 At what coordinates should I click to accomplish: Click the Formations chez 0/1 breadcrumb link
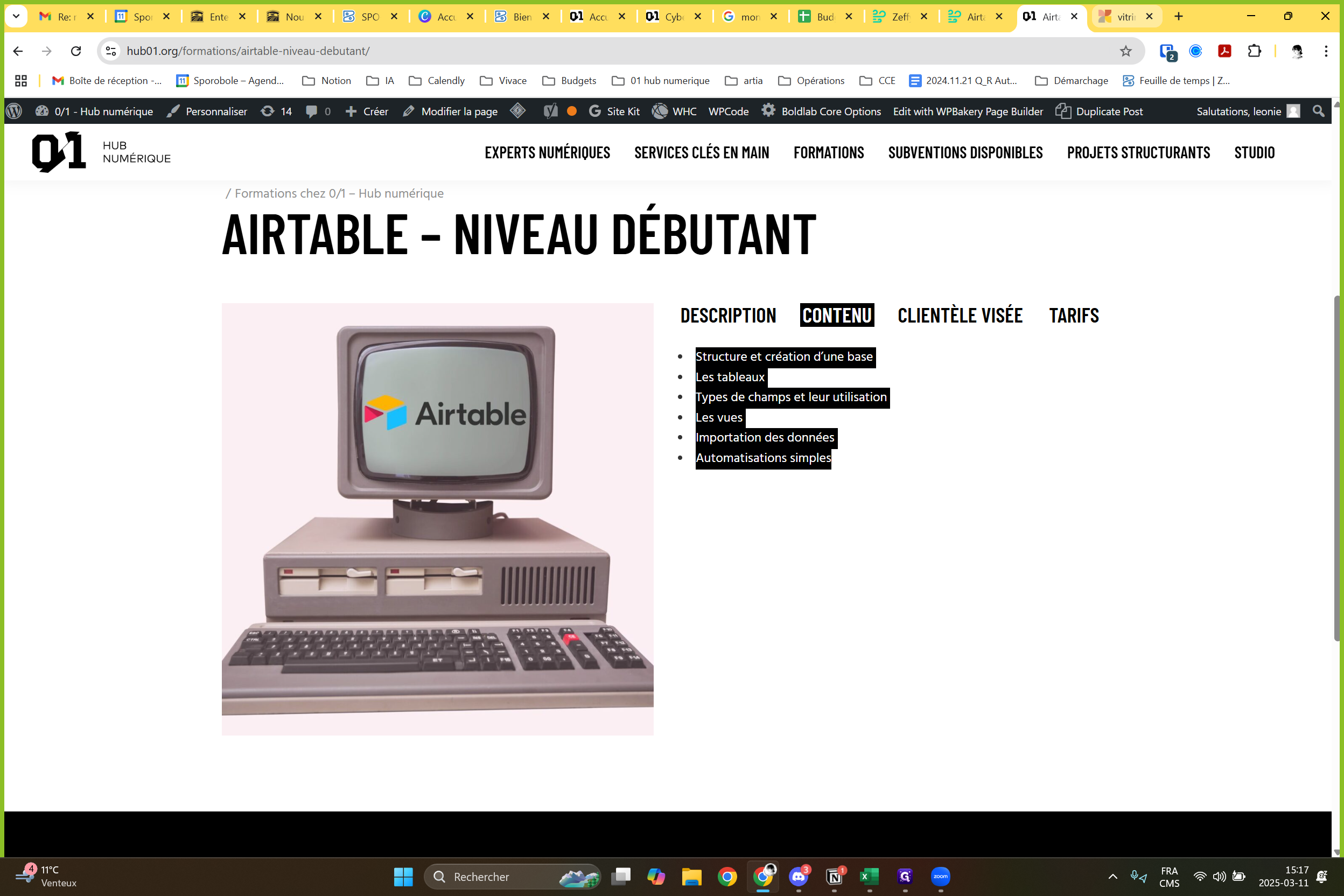coord(339,193)
